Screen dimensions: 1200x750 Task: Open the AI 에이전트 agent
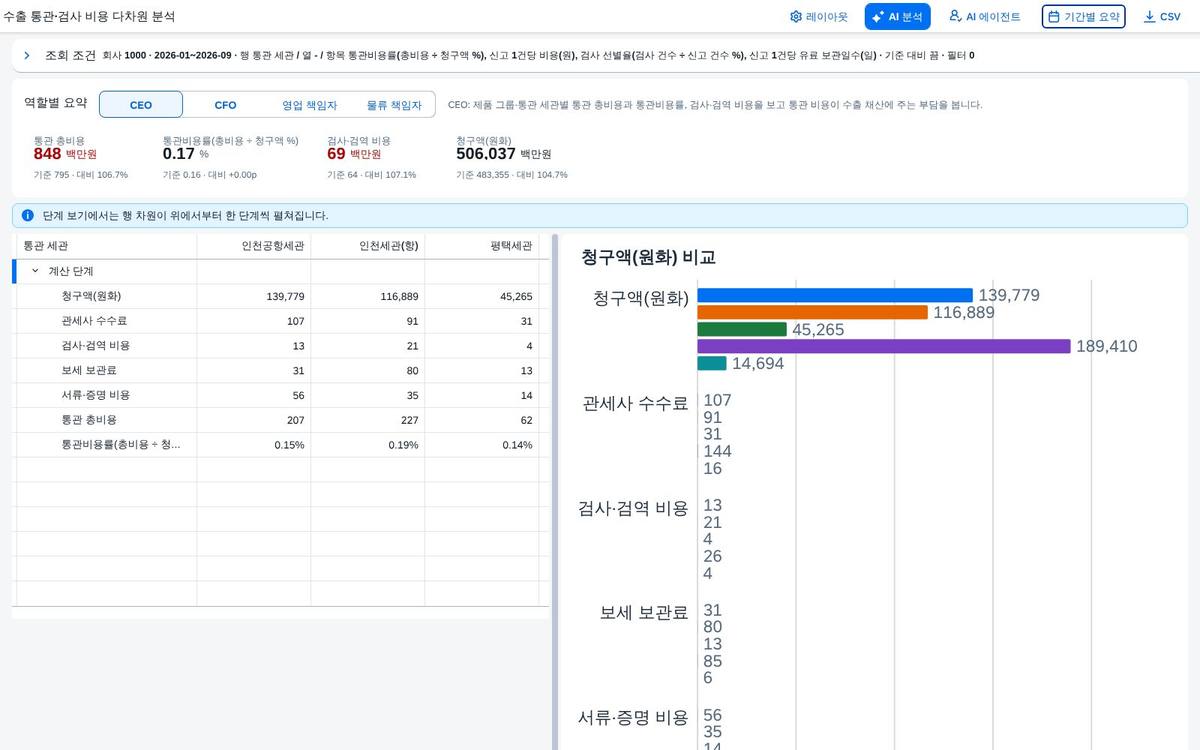point(984,17)
